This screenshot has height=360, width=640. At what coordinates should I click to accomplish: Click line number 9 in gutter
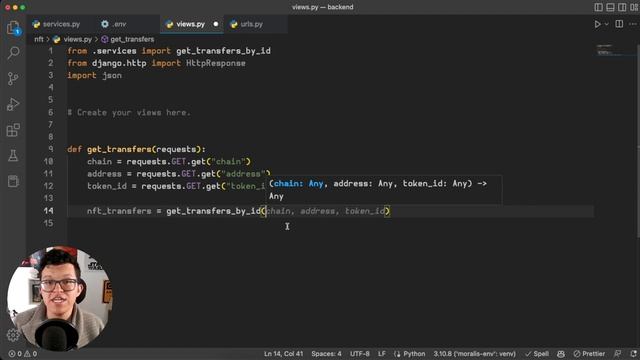point(51,149)
